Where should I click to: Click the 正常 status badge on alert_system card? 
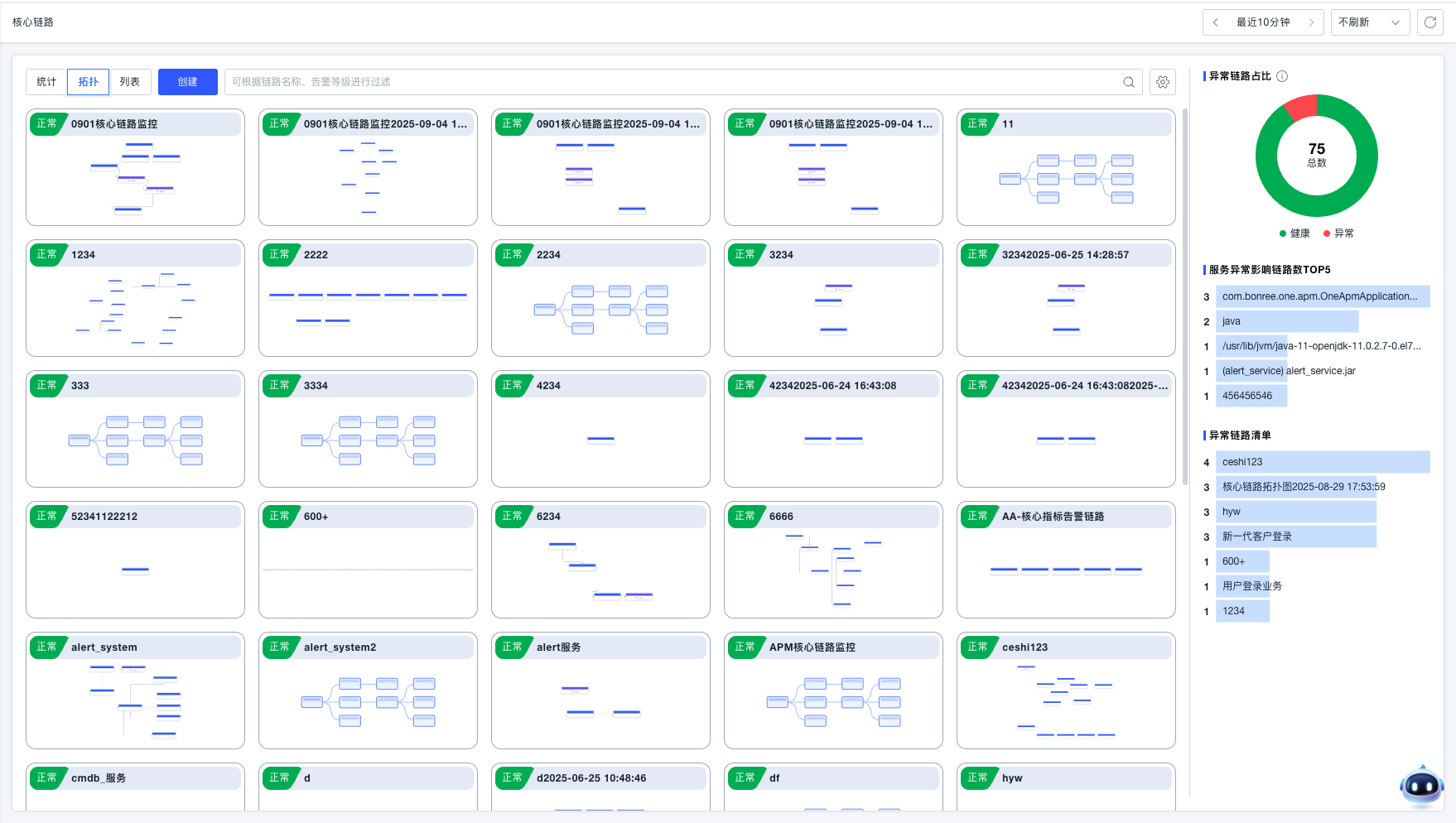pyautogui.click(x=46, y=647)
